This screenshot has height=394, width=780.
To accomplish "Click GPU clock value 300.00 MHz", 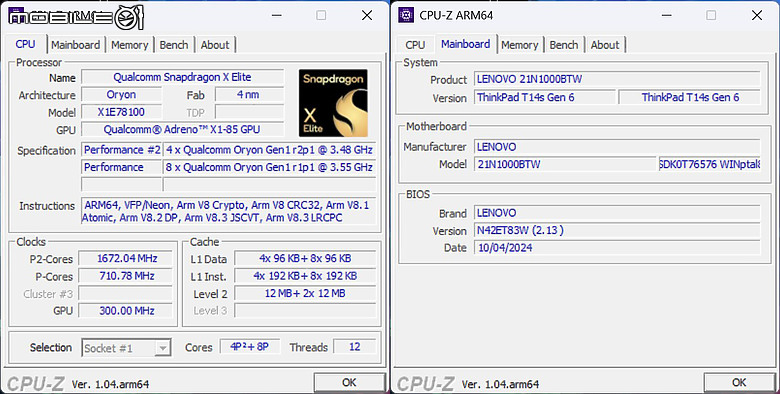I will pyautogui.click(x=126, y=310).
